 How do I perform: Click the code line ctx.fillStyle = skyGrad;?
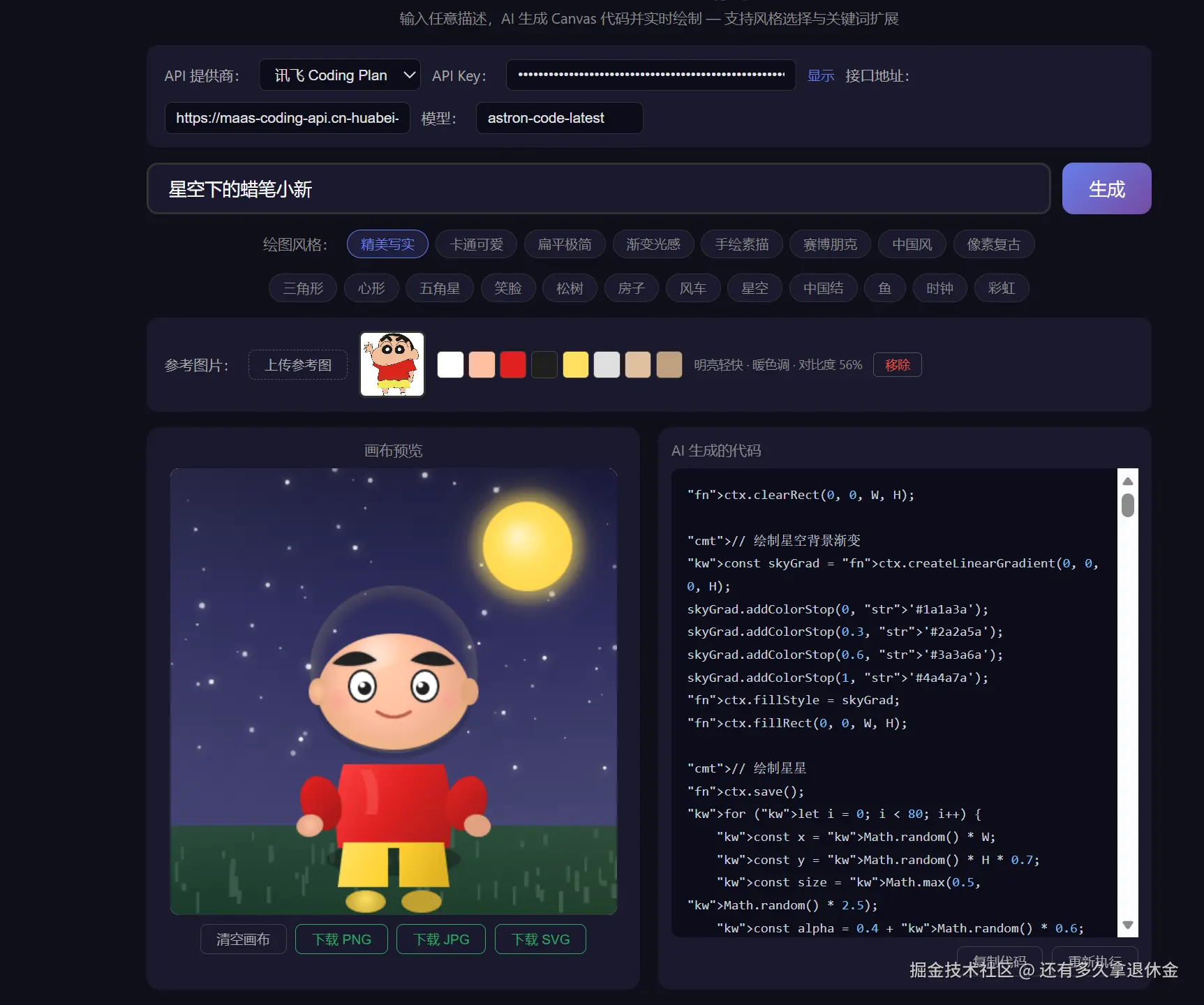tap(794, 700)
